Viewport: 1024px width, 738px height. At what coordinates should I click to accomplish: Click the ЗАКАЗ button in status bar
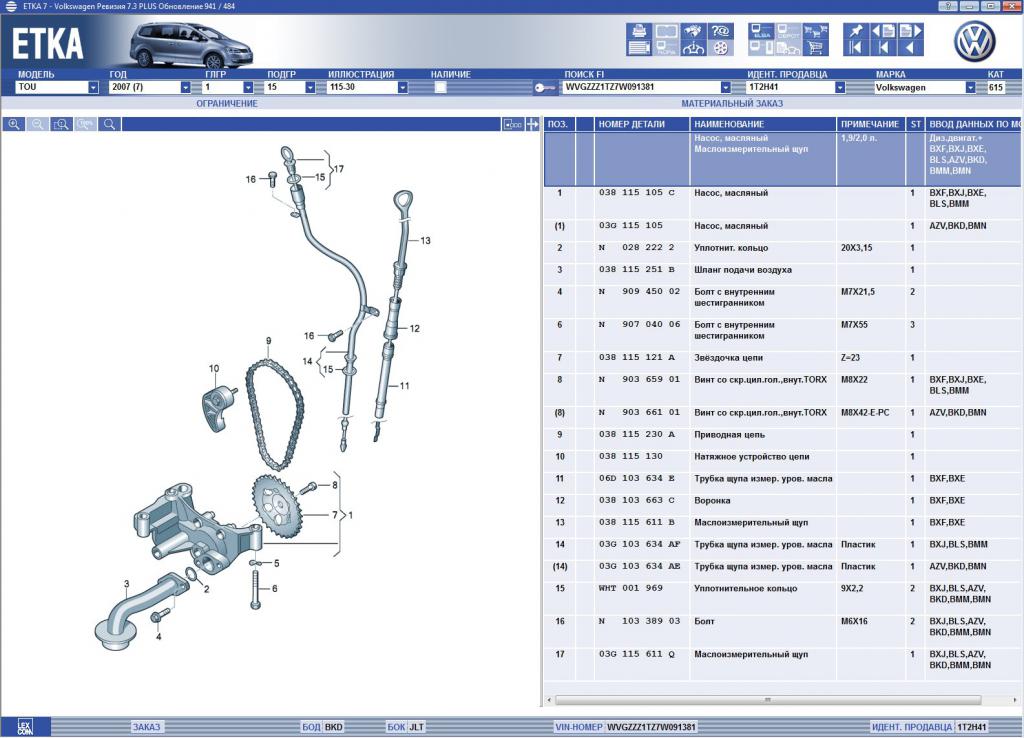click(146, 727)
